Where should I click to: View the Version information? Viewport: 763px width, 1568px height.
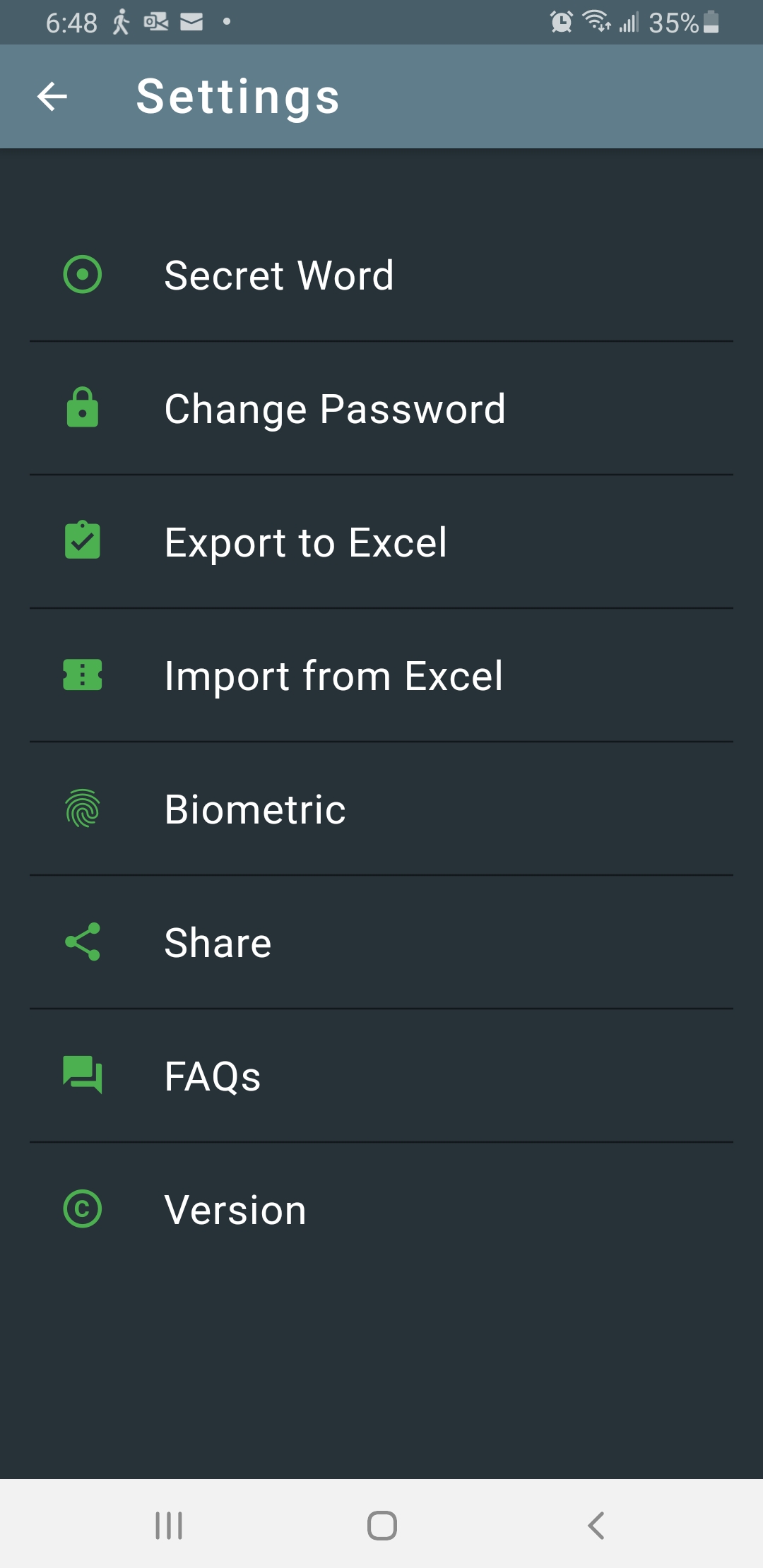click(235, 1209)
